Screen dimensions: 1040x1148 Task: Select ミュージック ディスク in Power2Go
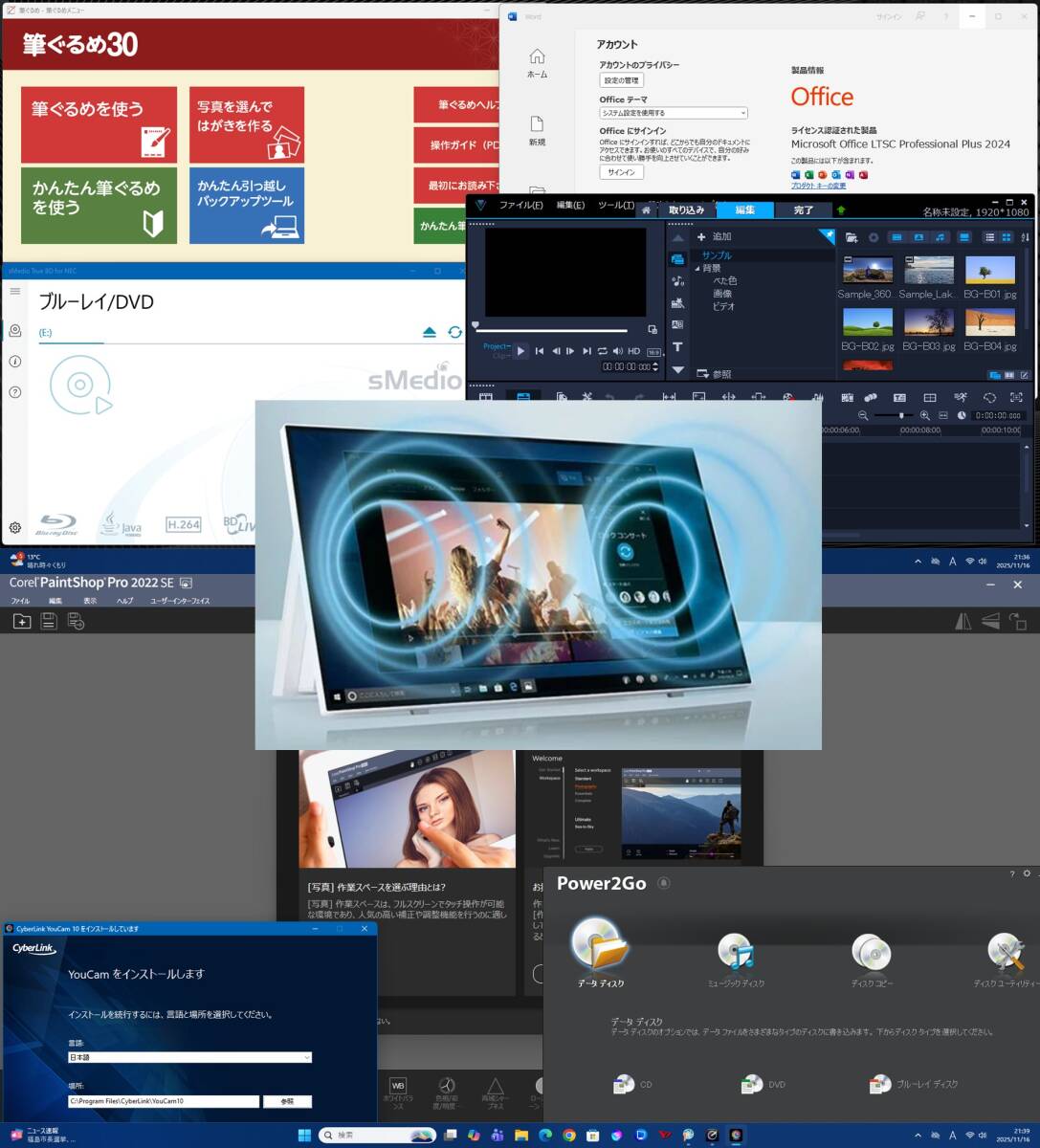(736, 960)
